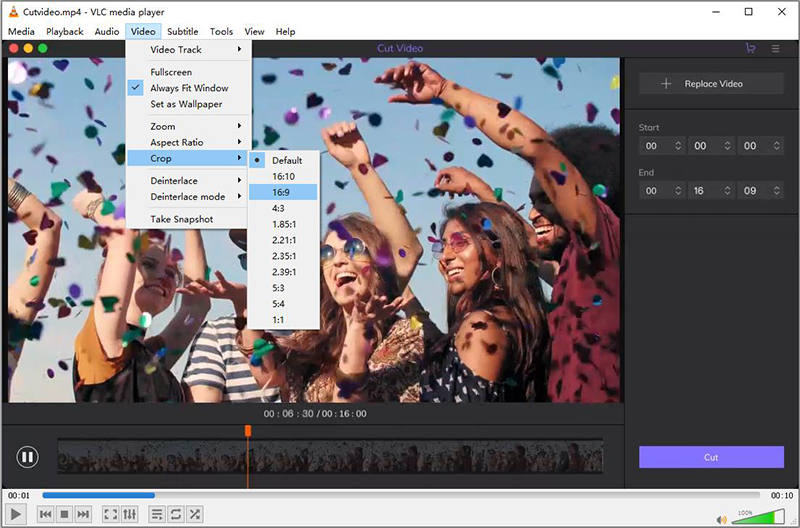This screenshot has width=800, height=528.
Task: Open the Audio menu
Action: coord(107,32)
